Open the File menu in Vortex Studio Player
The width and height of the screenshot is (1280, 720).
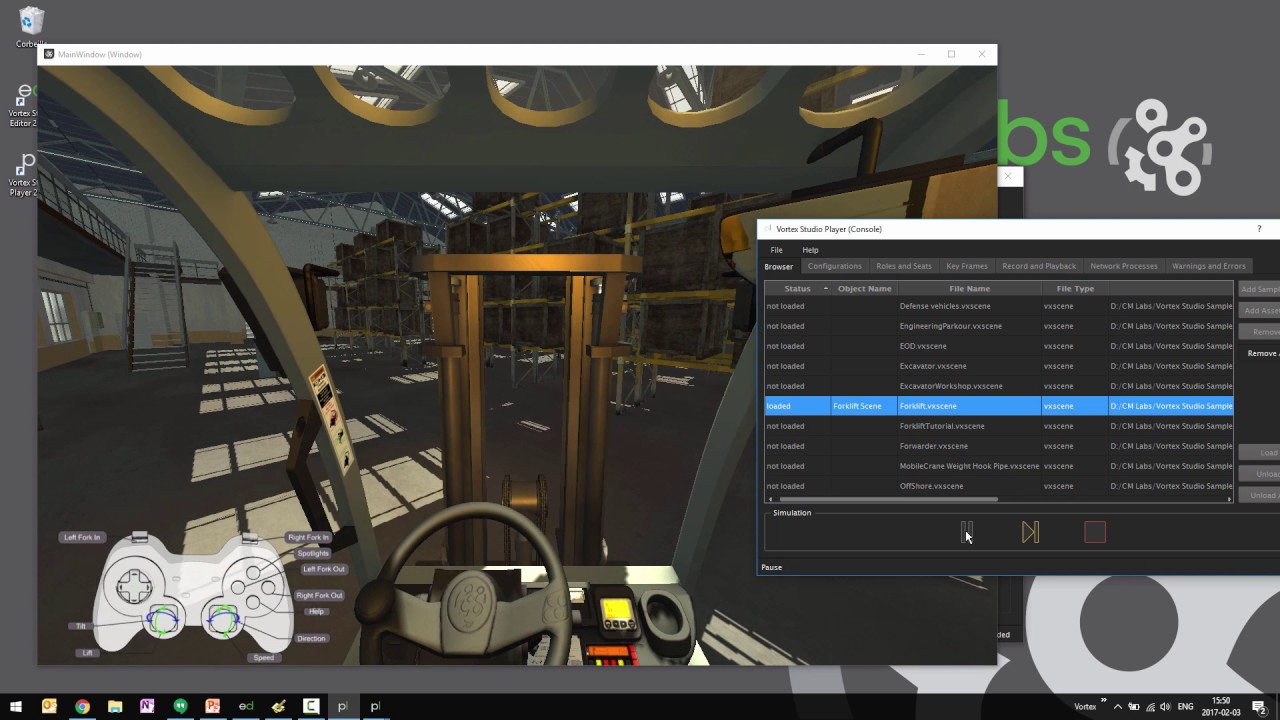776,250
